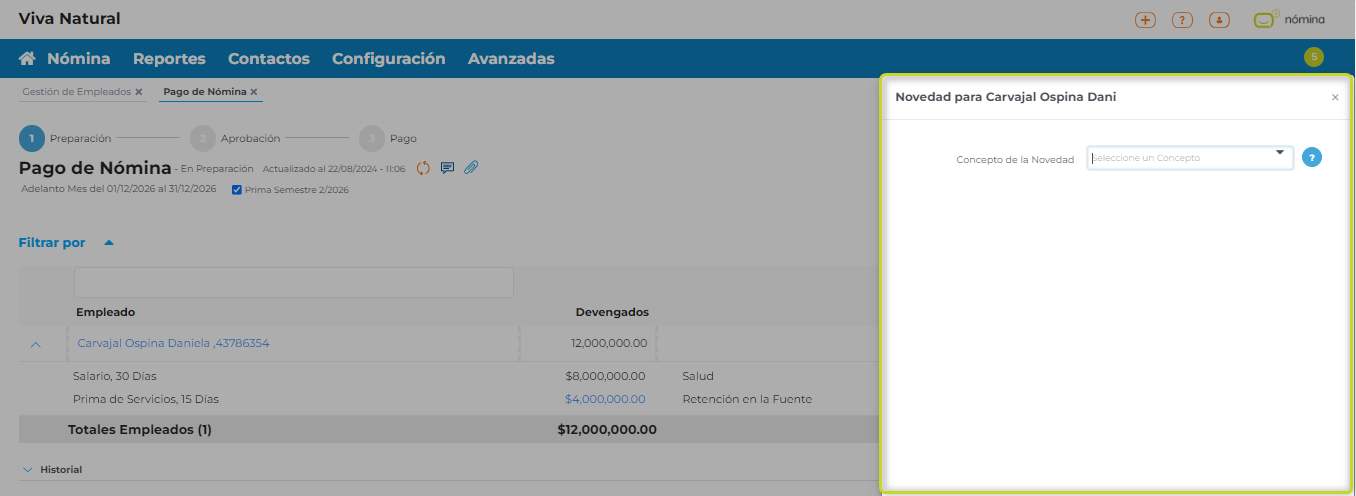The height and width of the screenshot is (496, 1356).
Task: Click blue help icon beside Concepto field
Action: point(1312,158)
